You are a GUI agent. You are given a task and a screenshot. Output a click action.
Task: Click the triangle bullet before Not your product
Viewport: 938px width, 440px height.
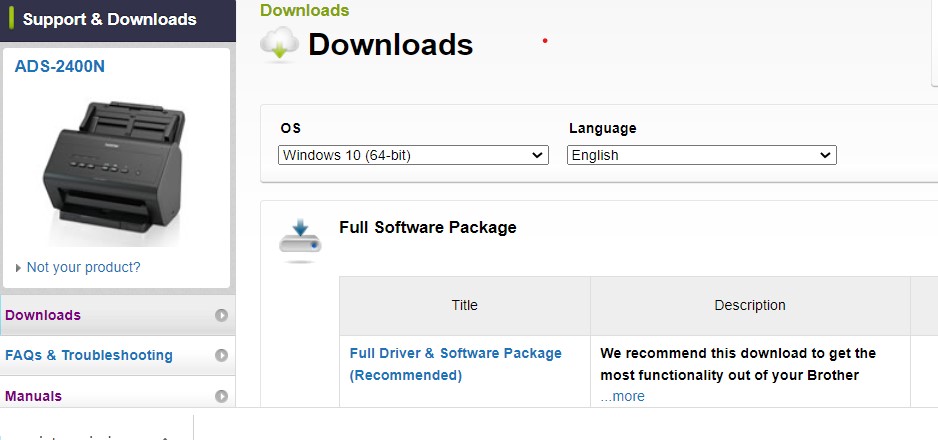click(19, 268)
